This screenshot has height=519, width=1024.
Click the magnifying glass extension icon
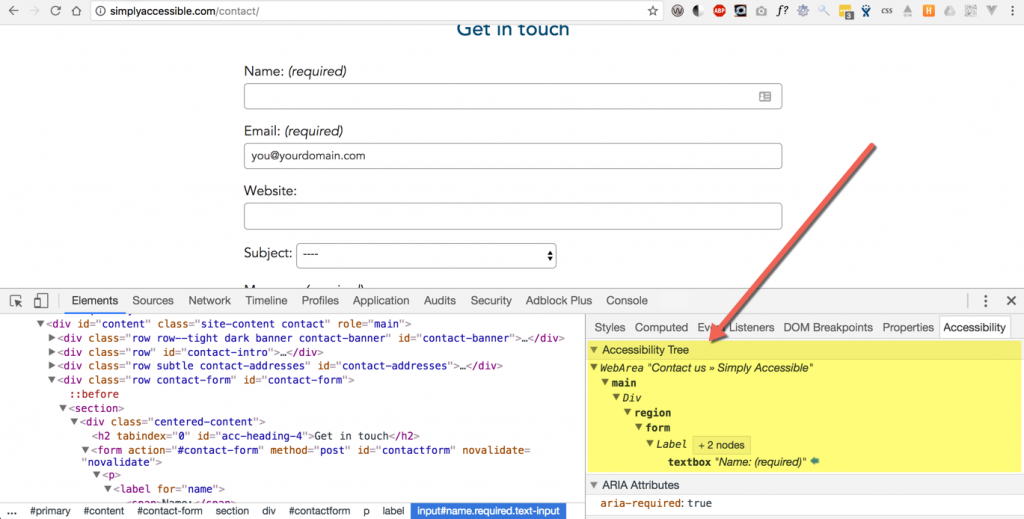coord(824,11)
